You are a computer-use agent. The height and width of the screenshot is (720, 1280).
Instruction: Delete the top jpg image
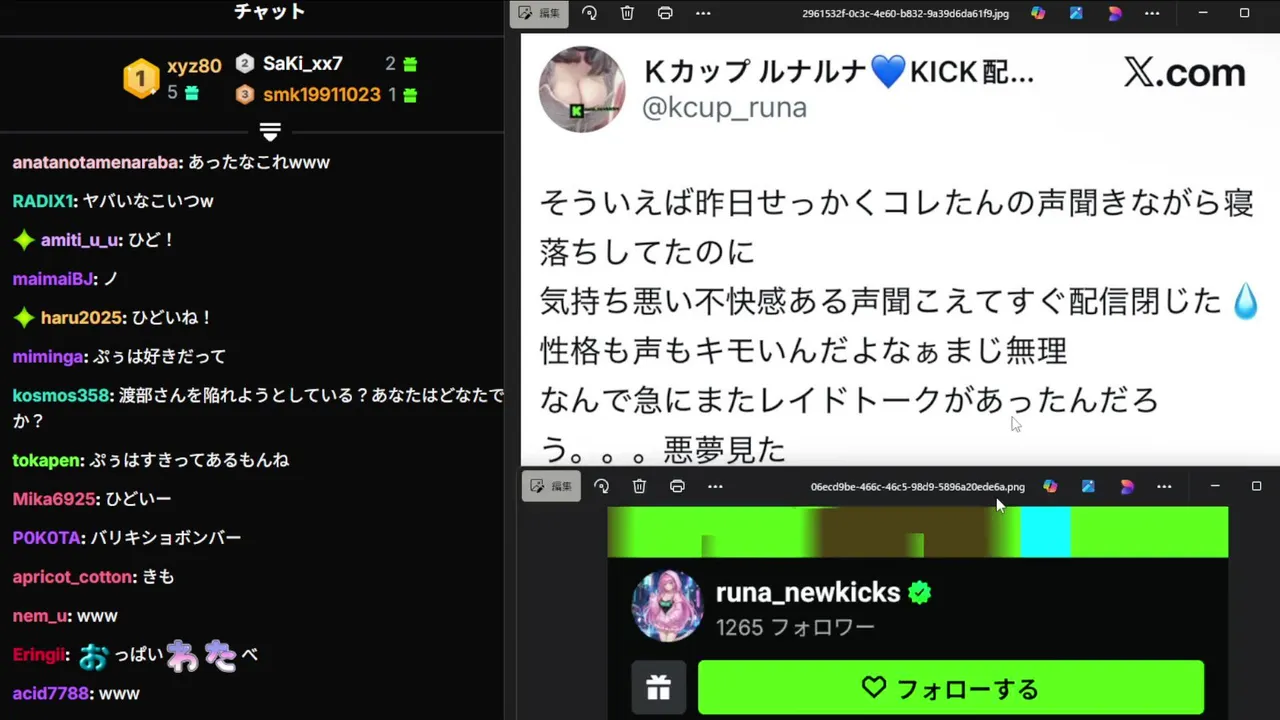[x=627, y=13]
